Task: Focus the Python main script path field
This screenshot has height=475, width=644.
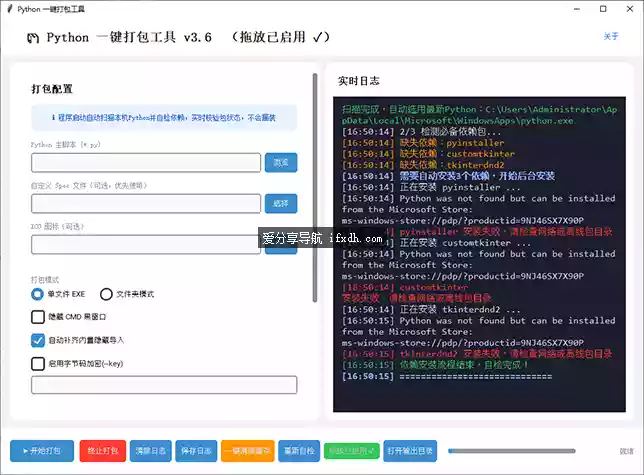Action: coord(146,163)
